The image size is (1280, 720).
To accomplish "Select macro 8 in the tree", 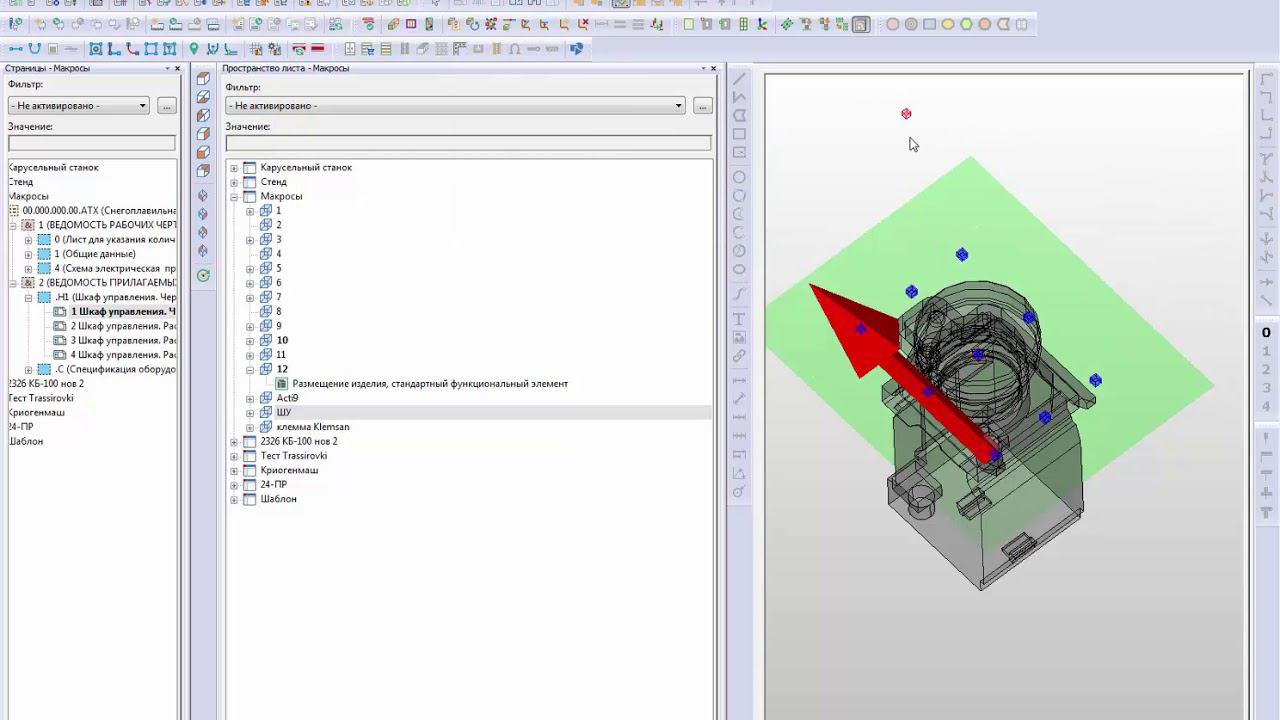I will 279,312.
